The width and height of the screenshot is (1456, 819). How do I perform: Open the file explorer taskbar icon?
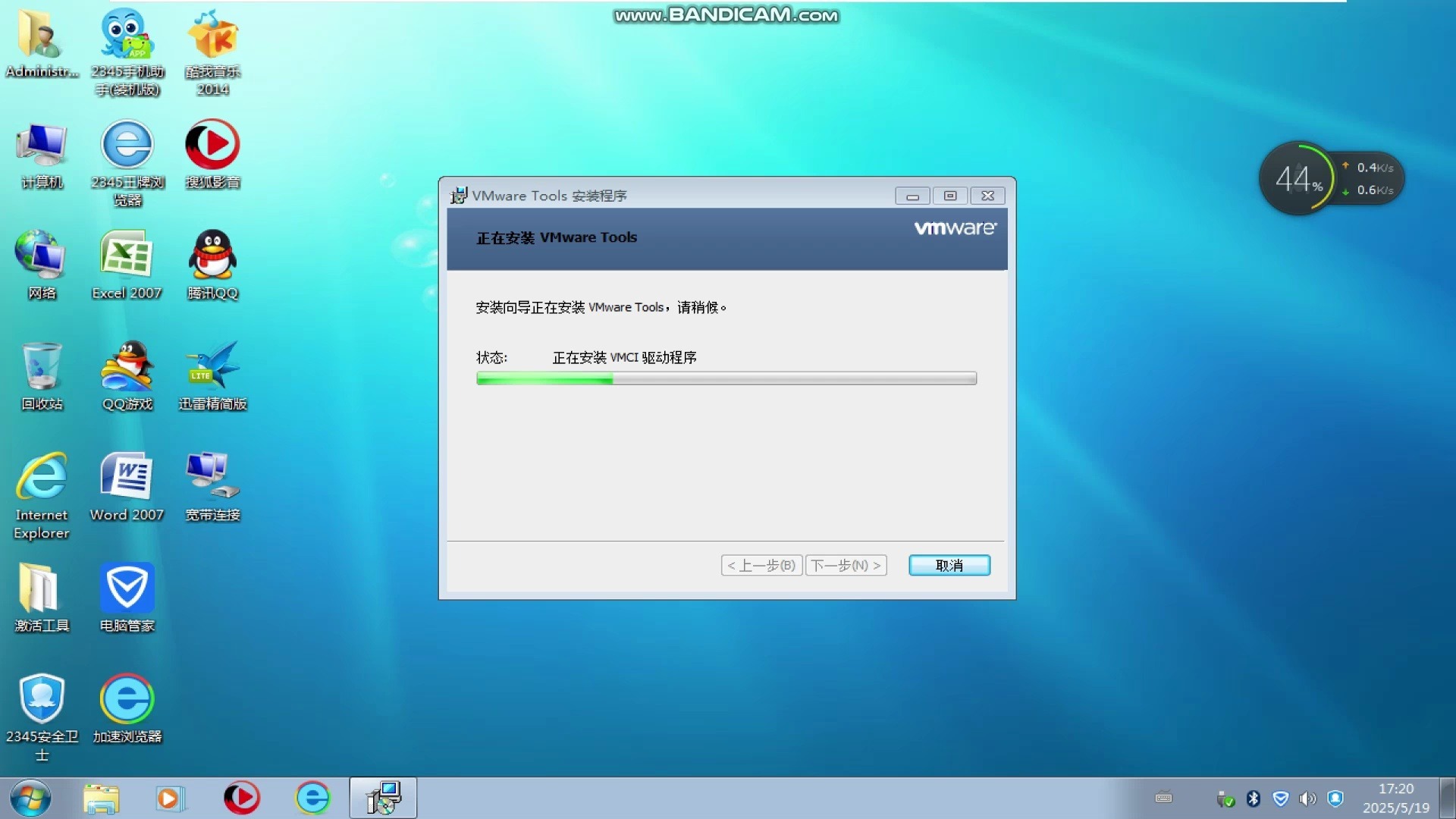[101, 798]
